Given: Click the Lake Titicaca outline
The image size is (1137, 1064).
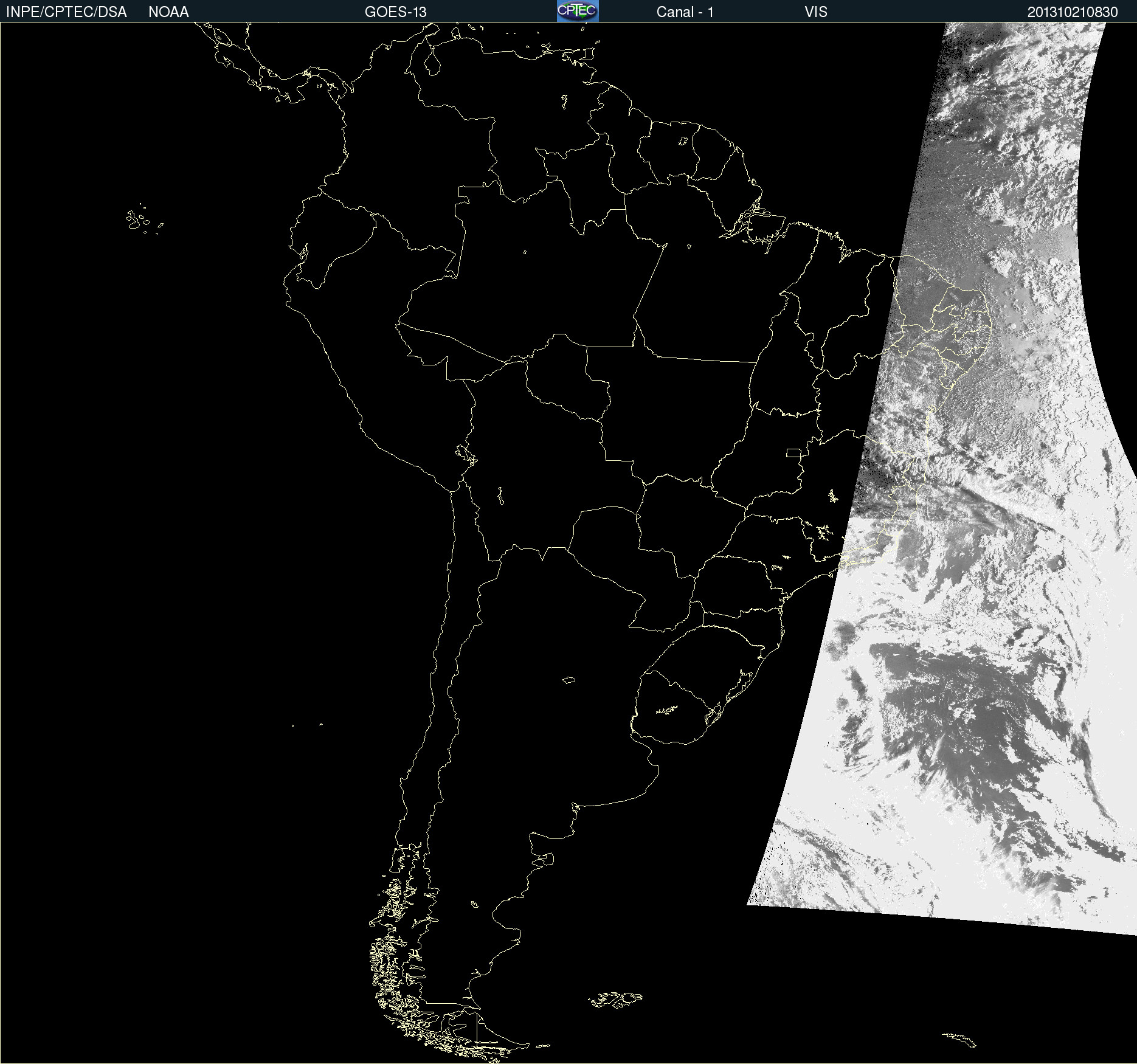Looking at the screenshot, I should pos(466,453).
